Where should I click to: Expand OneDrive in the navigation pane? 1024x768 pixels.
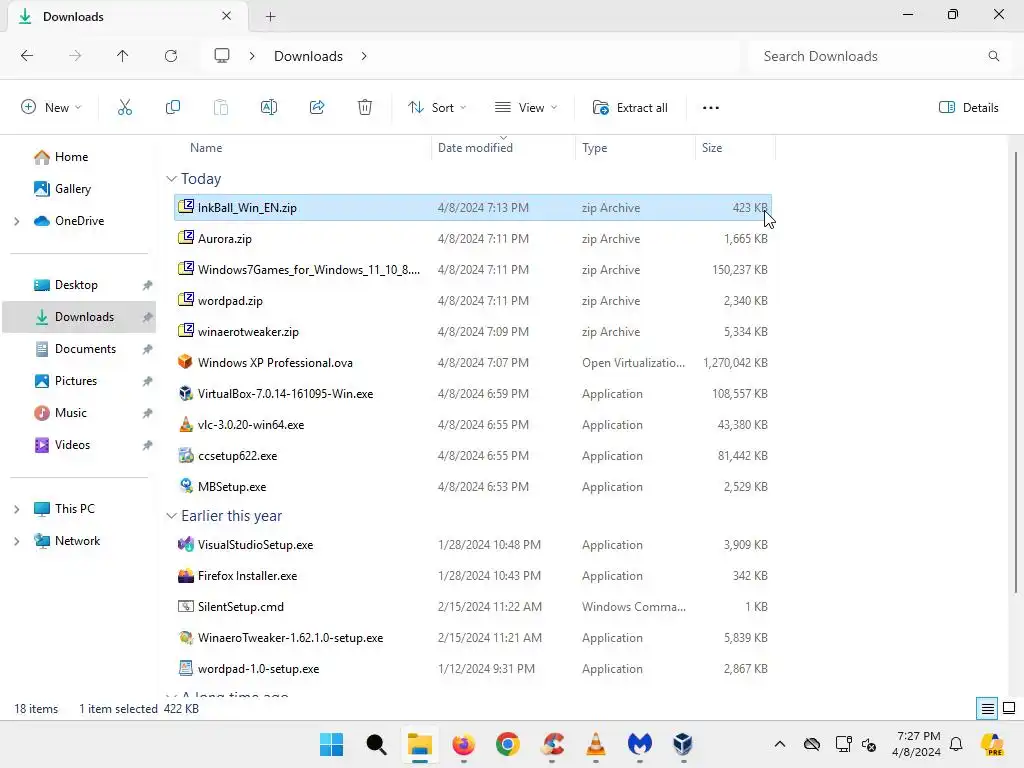(16, 221)
